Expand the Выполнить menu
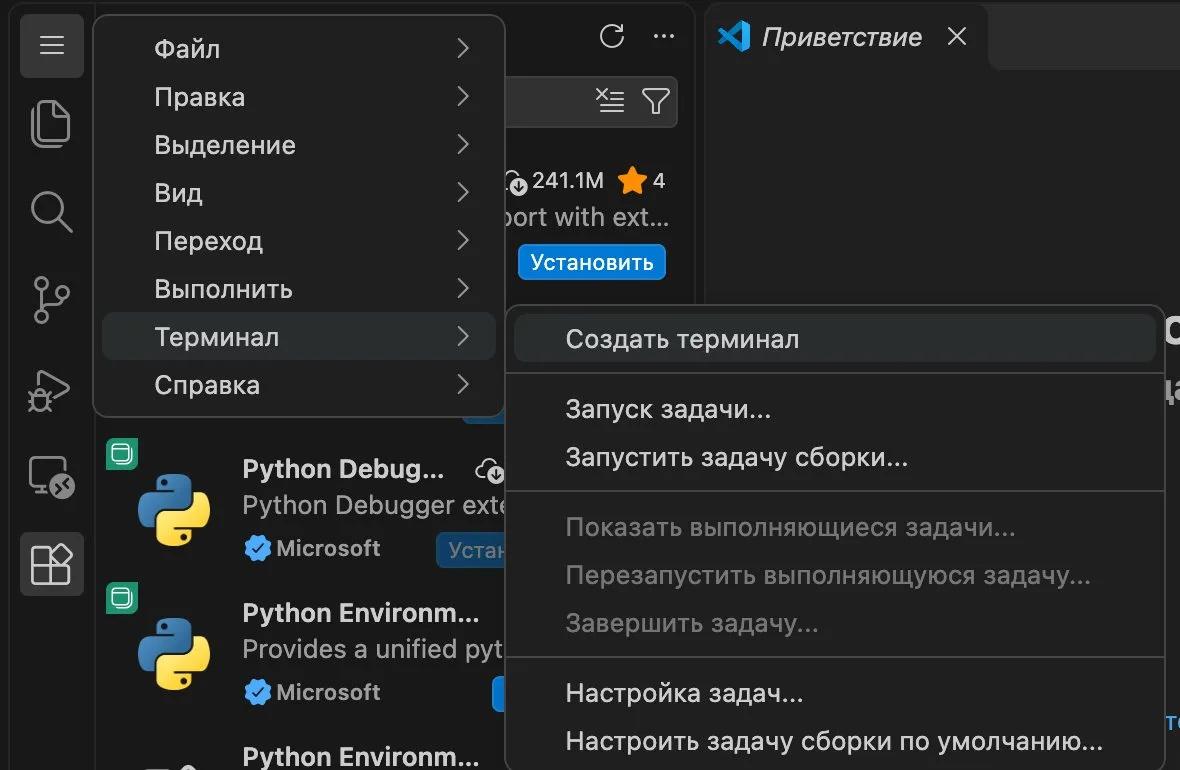This screenshot has height=770, width=1180. (x=299, y=289)
